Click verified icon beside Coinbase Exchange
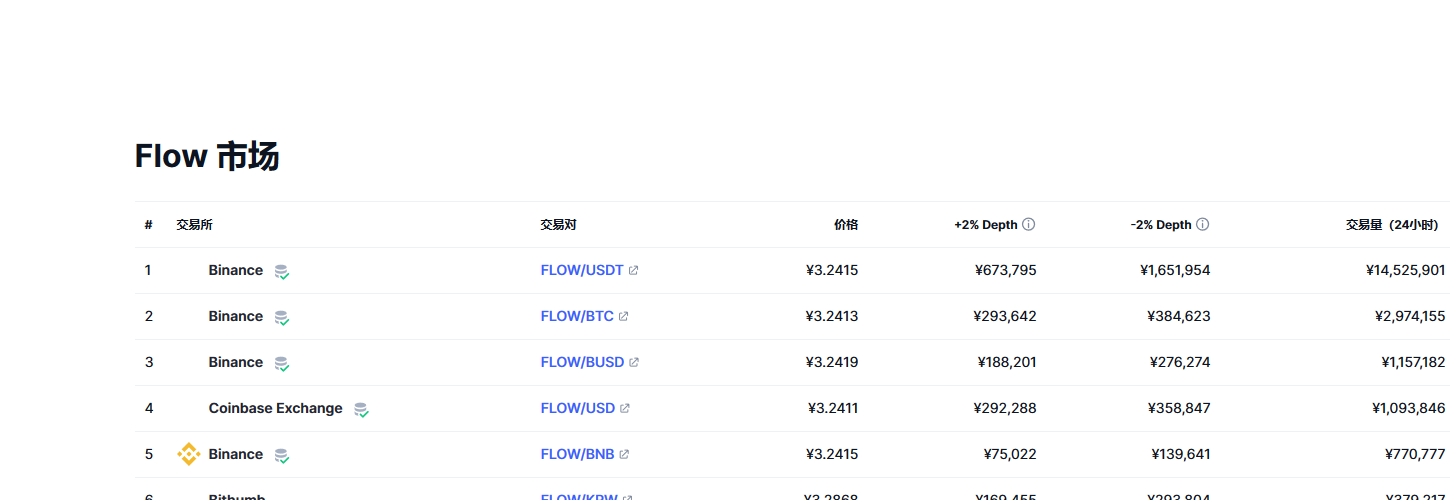This screenshot has height=500, width=1450. [x=361, y=409]
